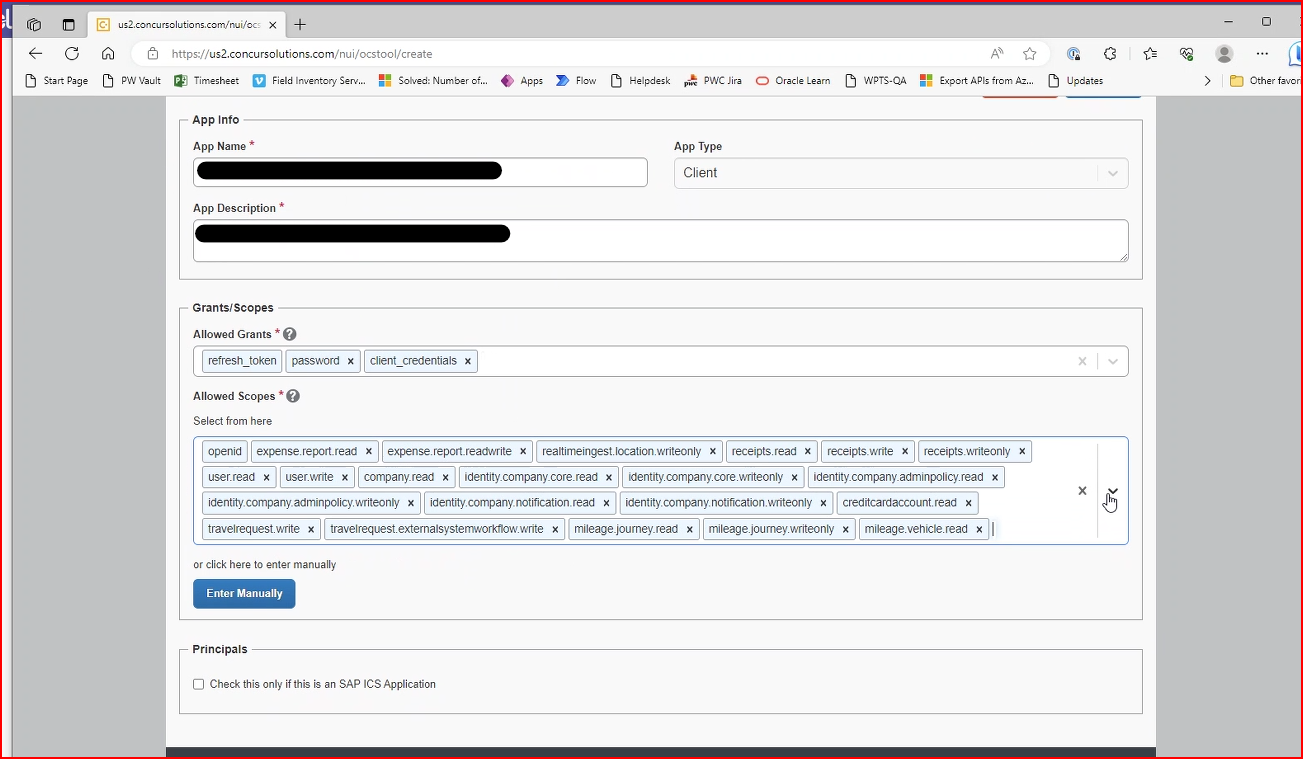Click the Enter Manually button

244,593
